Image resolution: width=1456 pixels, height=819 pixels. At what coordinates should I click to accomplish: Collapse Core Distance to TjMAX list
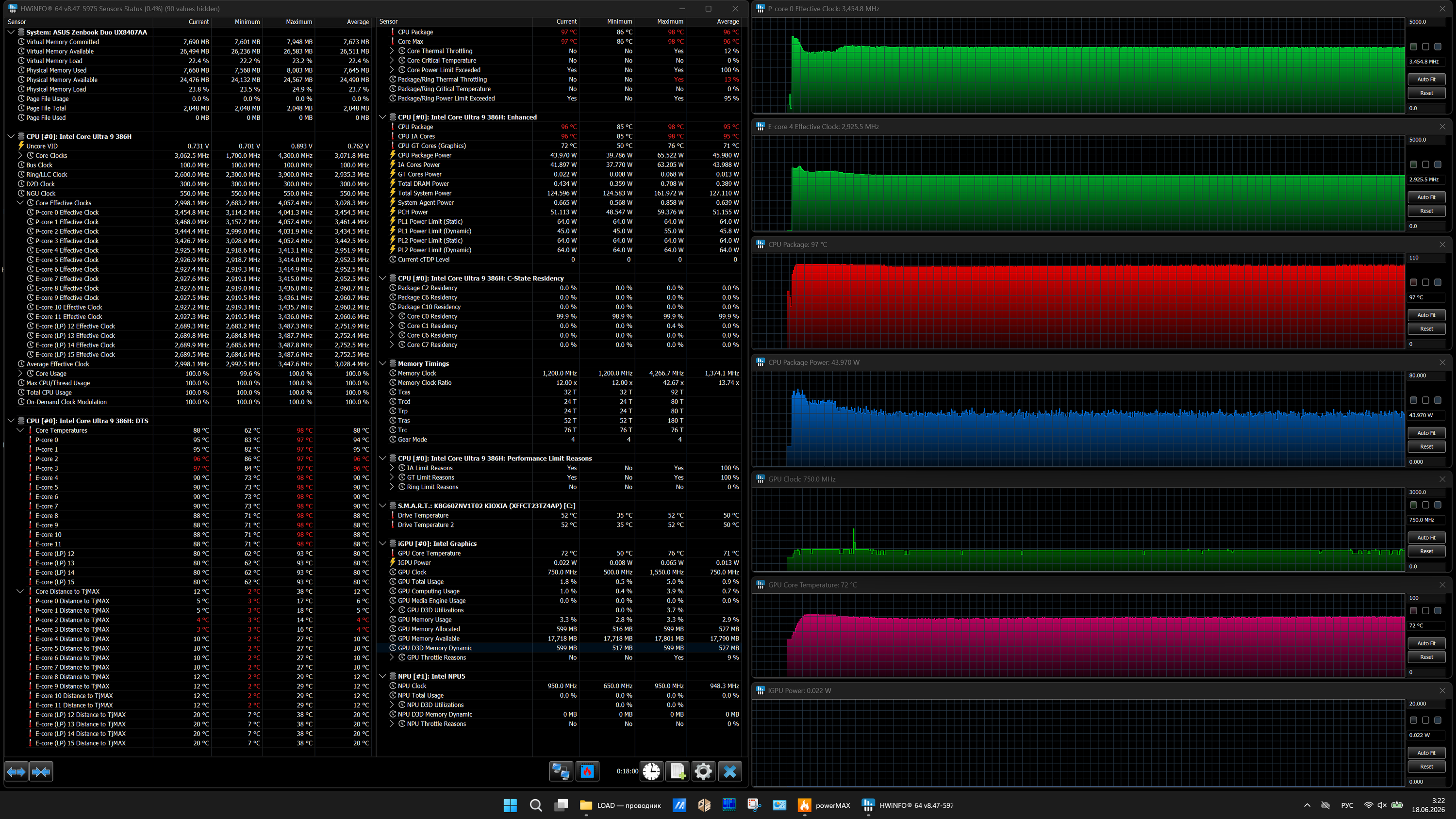pos(20,592)
